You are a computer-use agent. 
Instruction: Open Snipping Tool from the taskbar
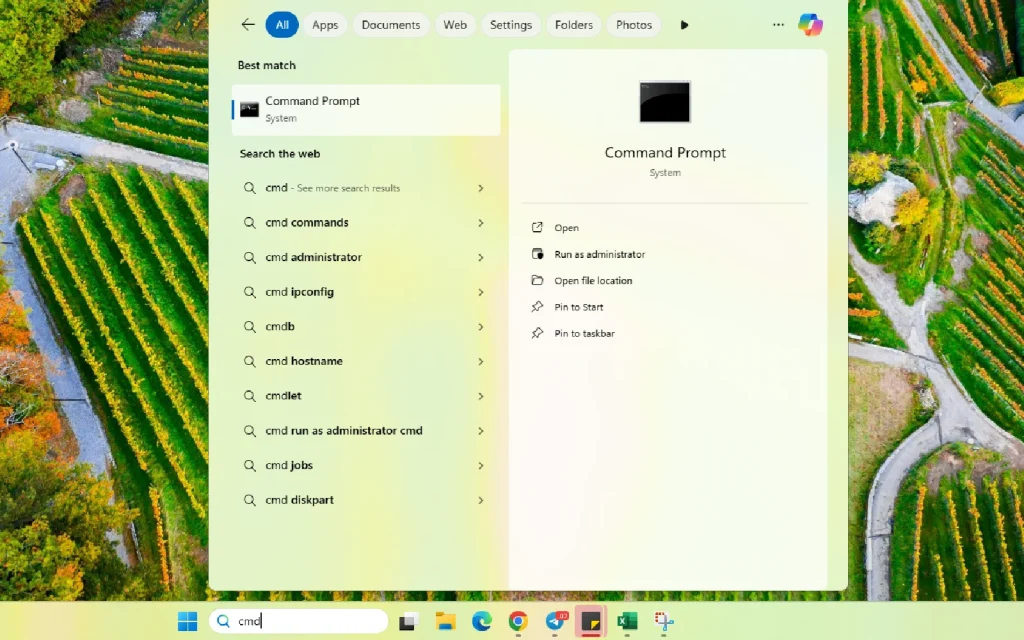664,621
